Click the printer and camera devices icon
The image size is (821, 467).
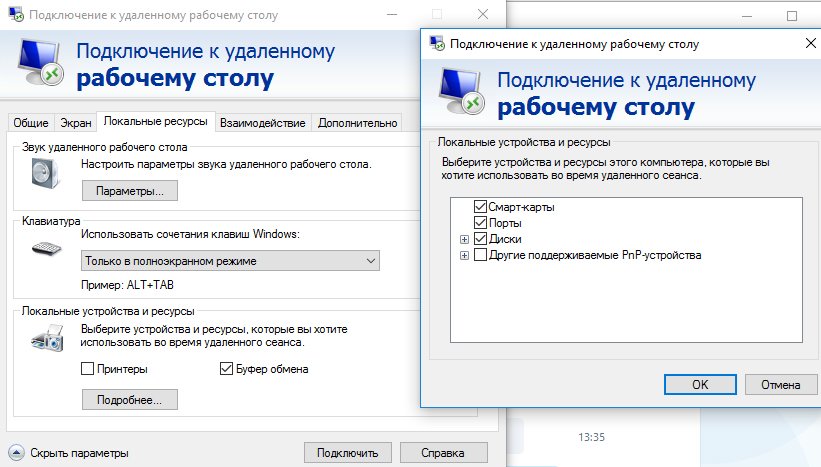(48, 338)
